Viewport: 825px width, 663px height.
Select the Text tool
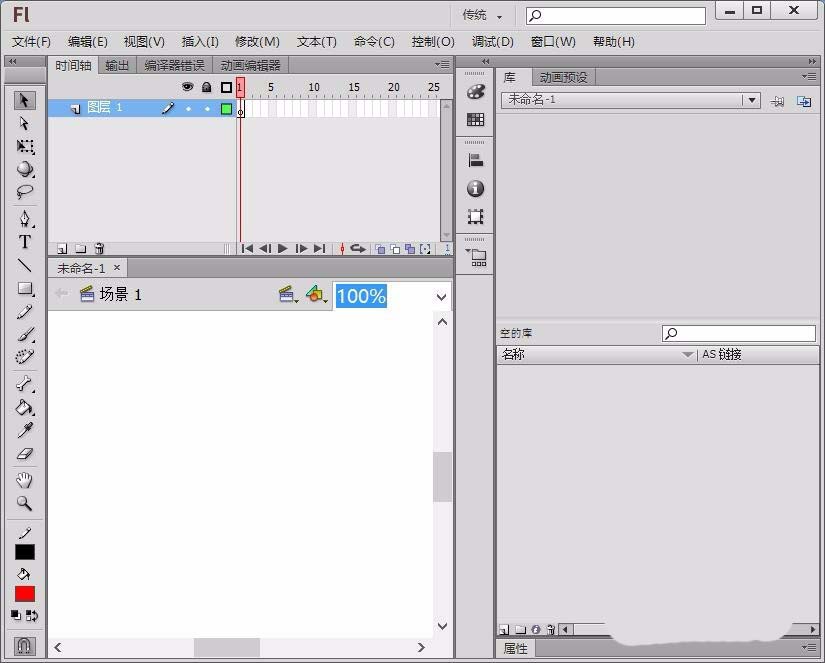[x=23, y=242]
